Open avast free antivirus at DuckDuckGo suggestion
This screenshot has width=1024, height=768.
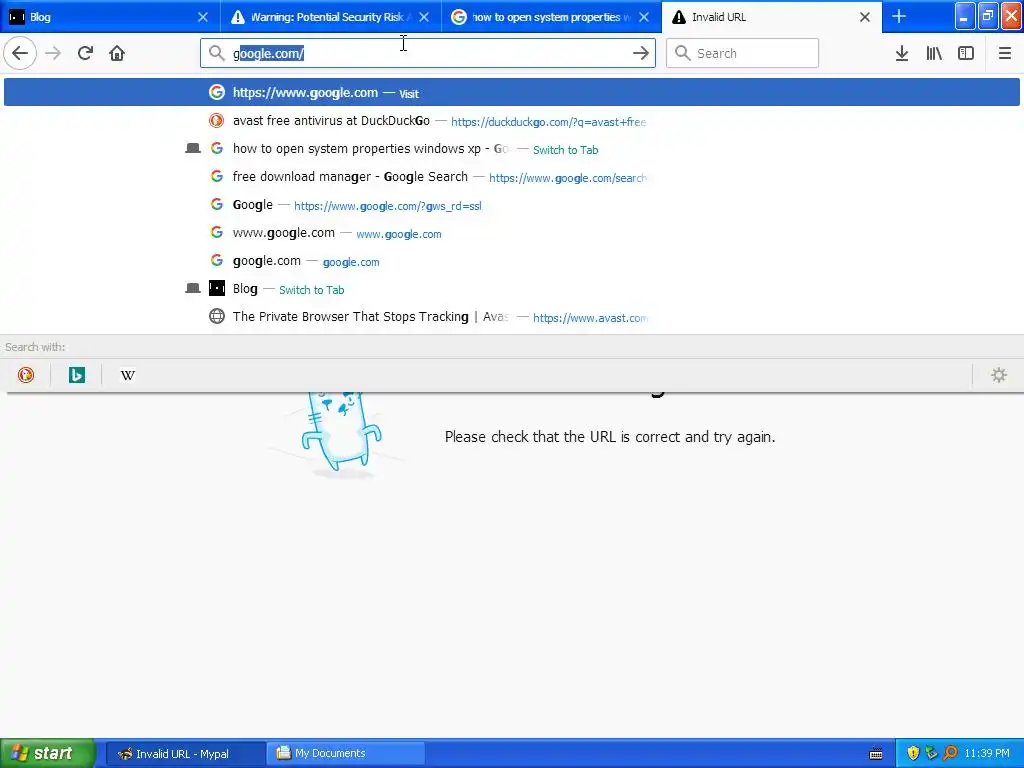(x=511, y=120)
